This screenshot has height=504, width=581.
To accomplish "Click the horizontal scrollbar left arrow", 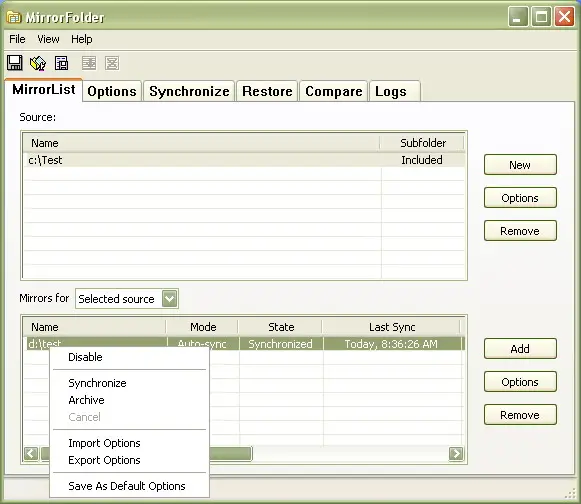I will [x=31, y=454].
